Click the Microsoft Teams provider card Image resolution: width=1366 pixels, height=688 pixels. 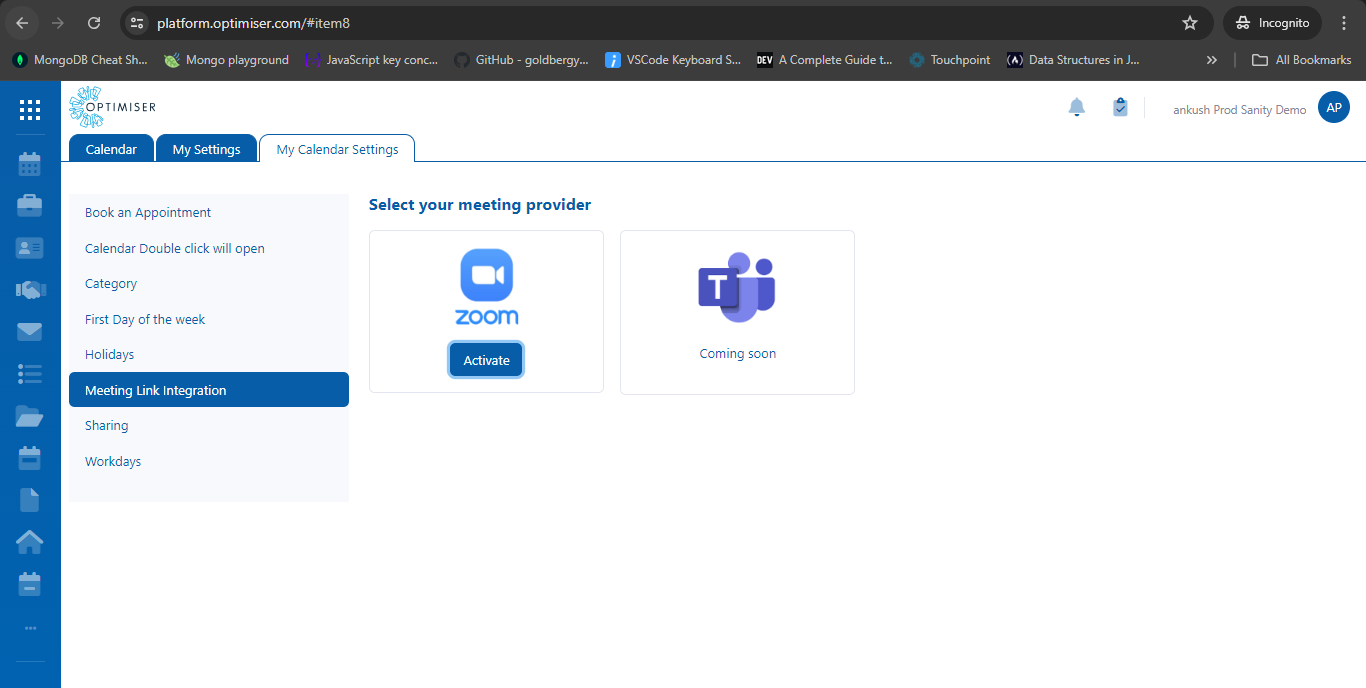[x=737, y=312]
